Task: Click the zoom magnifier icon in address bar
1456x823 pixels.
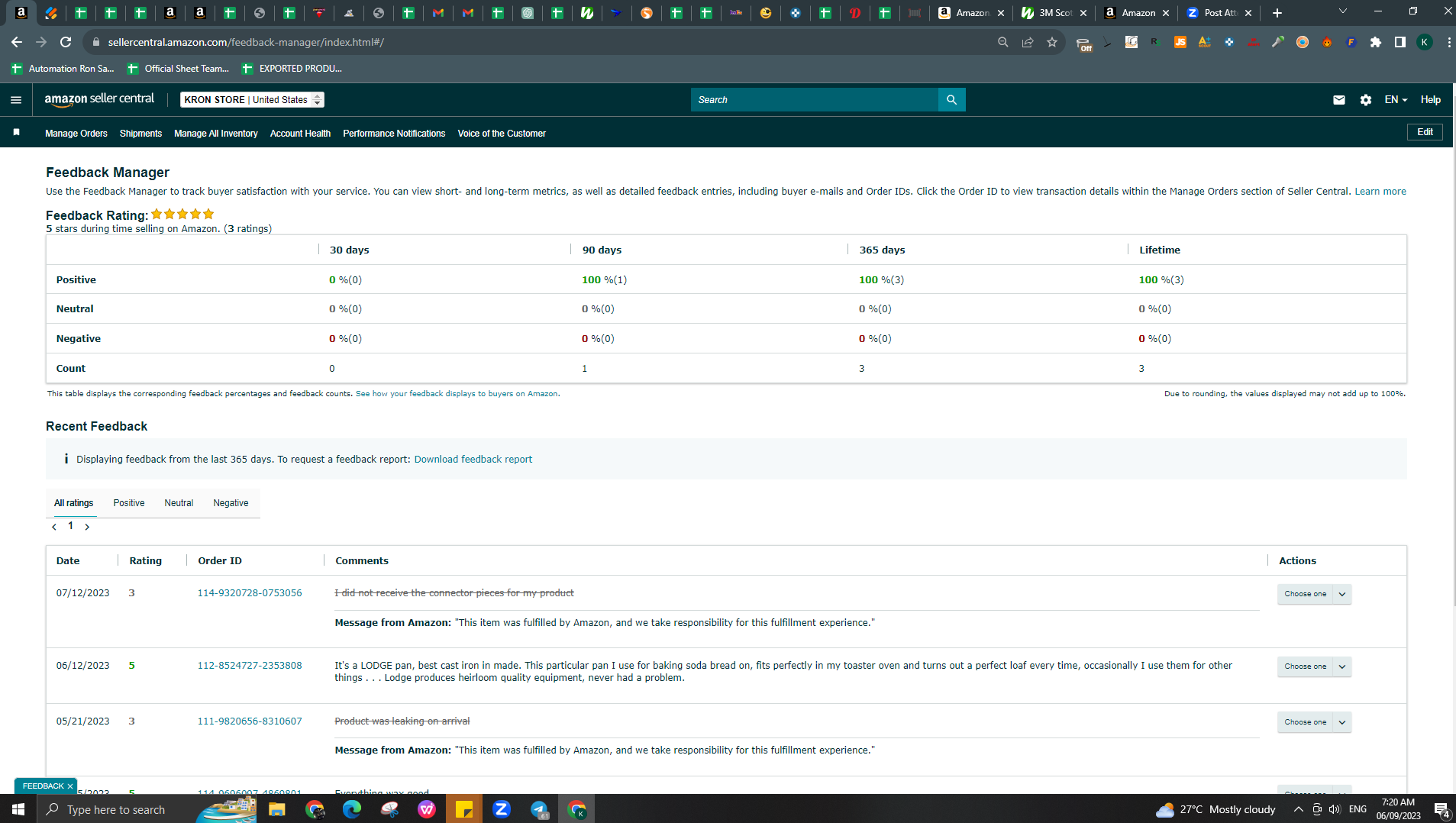Action: (x=1003, y=42)
